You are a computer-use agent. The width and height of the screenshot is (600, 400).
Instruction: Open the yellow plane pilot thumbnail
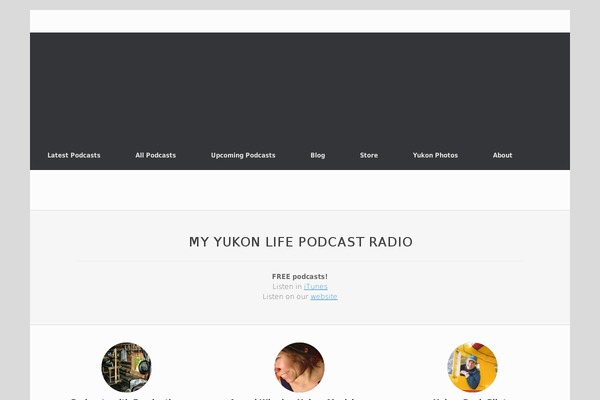tap(473, 367)
